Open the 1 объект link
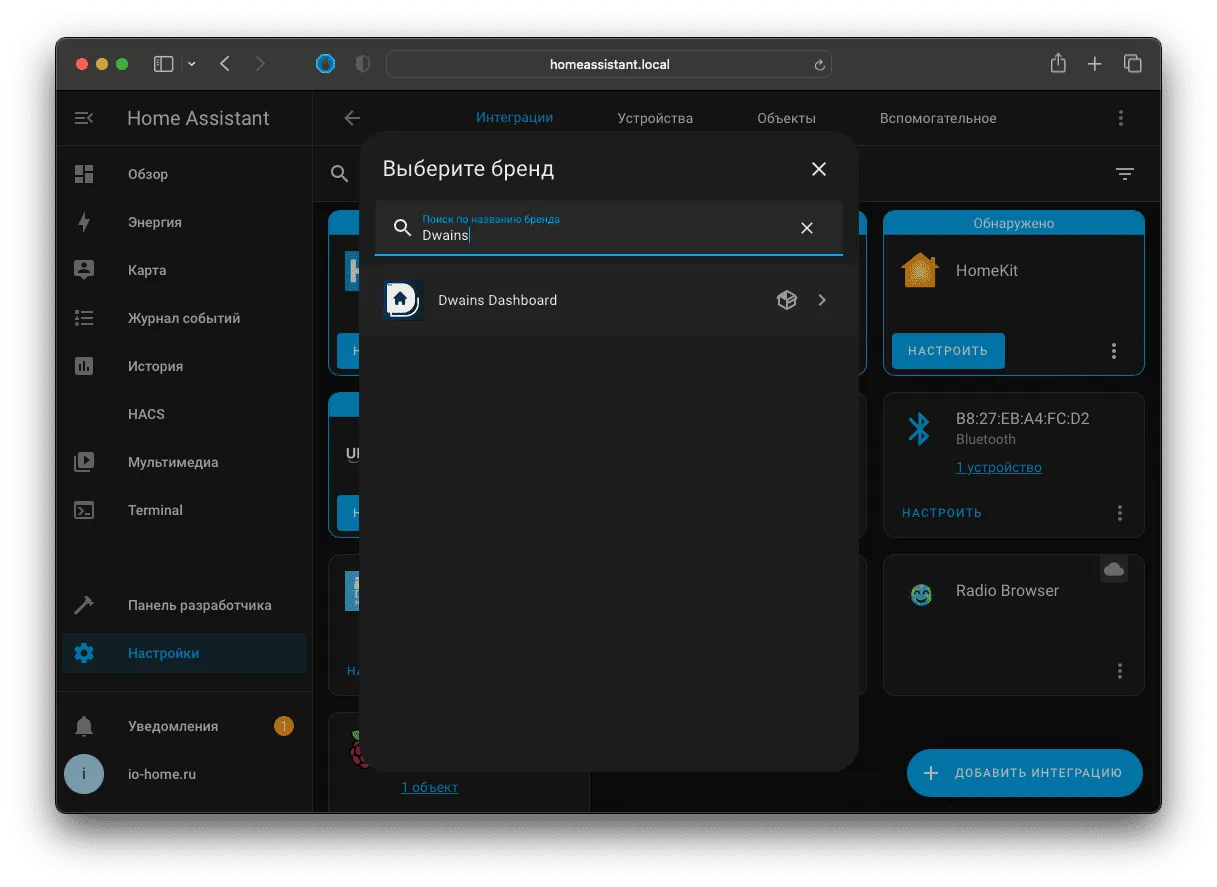Viewport: 1217px width, 887px height. coord(429,787)
